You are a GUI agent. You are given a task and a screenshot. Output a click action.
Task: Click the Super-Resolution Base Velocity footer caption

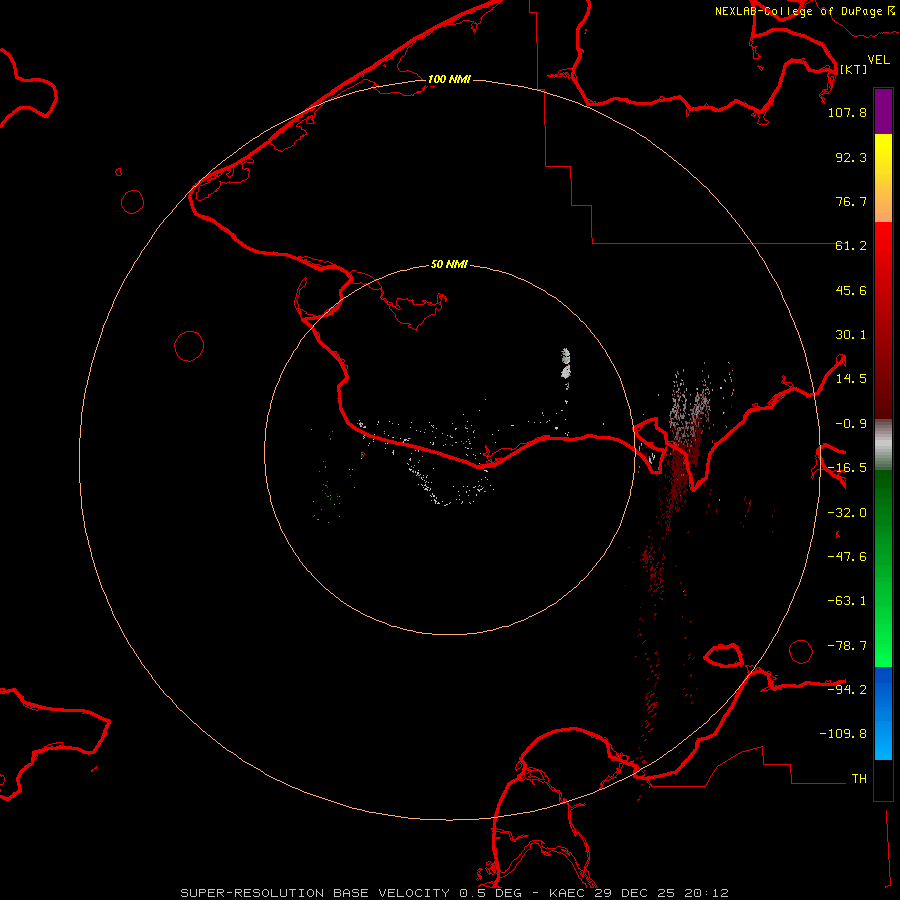(455, 892)
